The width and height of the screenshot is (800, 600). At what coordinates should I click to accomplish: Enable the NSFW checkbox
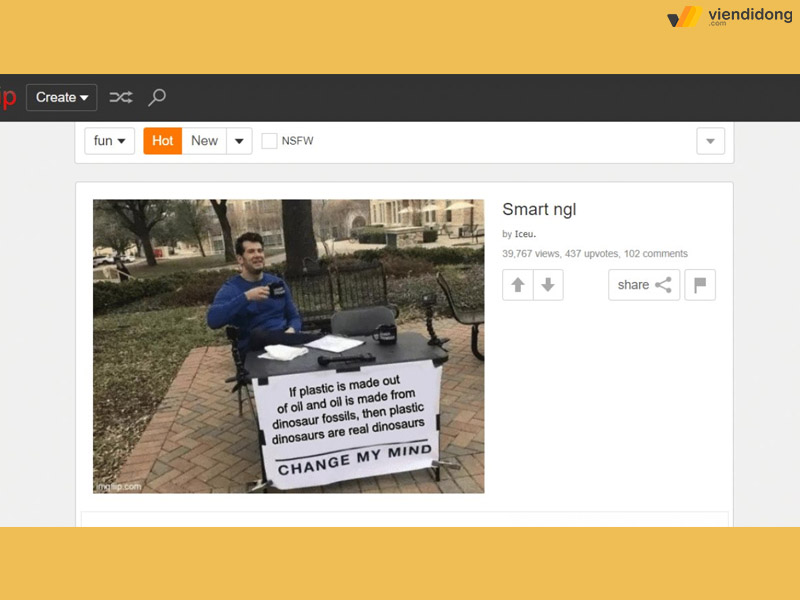[x=269, y=141]
